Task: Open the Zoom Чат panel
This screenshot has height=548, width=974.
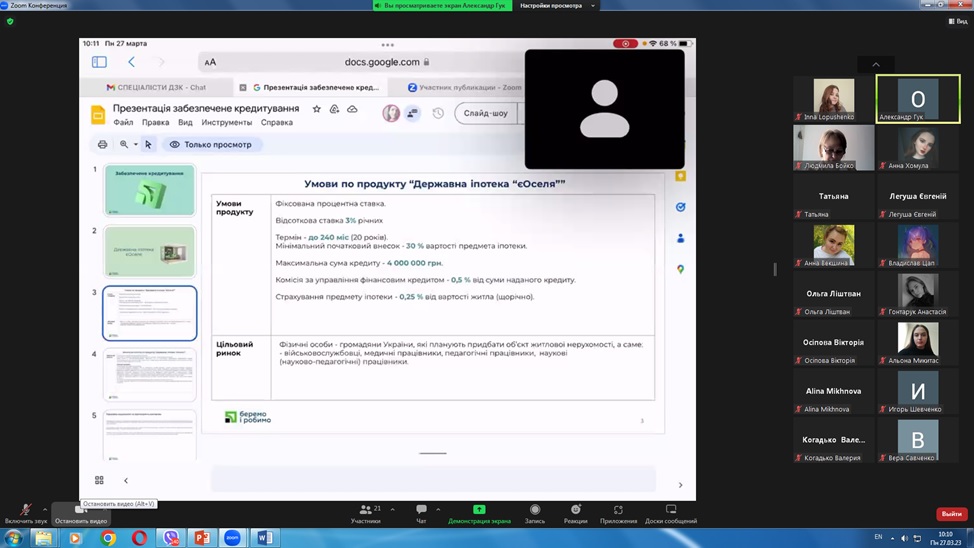Action: click(421, 513)
